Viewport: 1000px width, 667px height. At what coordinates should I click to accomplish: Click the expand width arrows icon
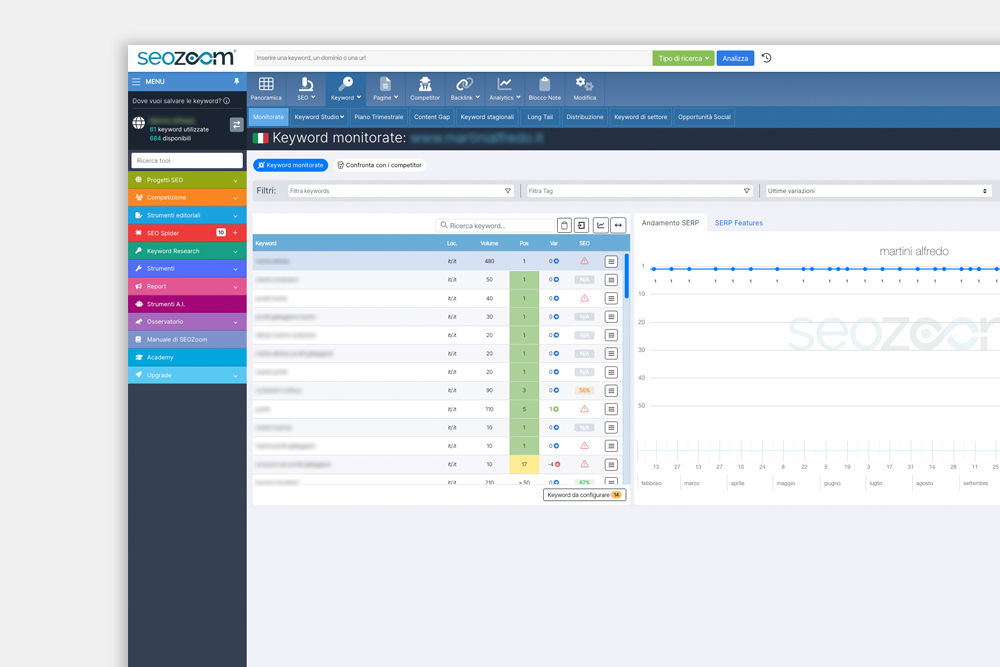tap(618, 225)
